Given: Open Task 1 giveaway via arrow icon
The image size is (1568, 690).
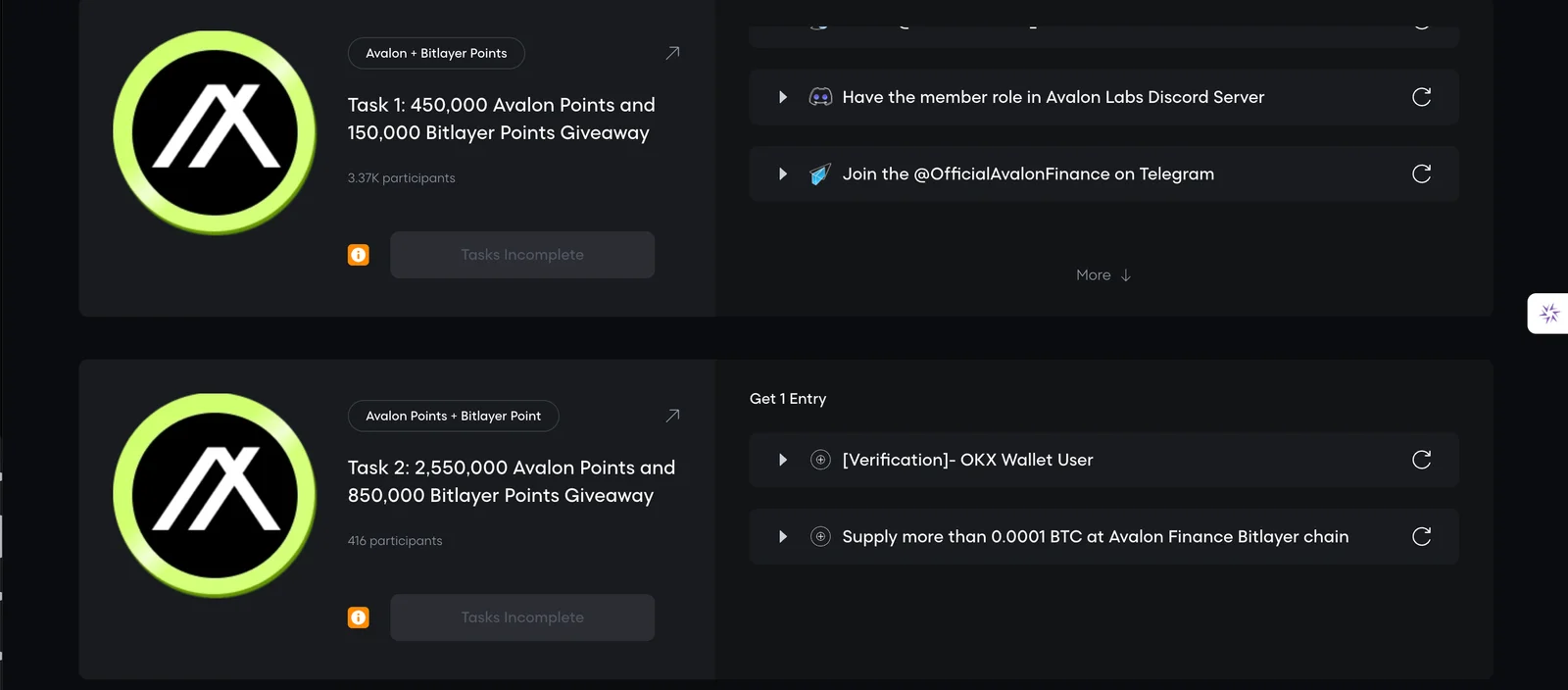Looking at the screenshot, I should coord(672,53).
